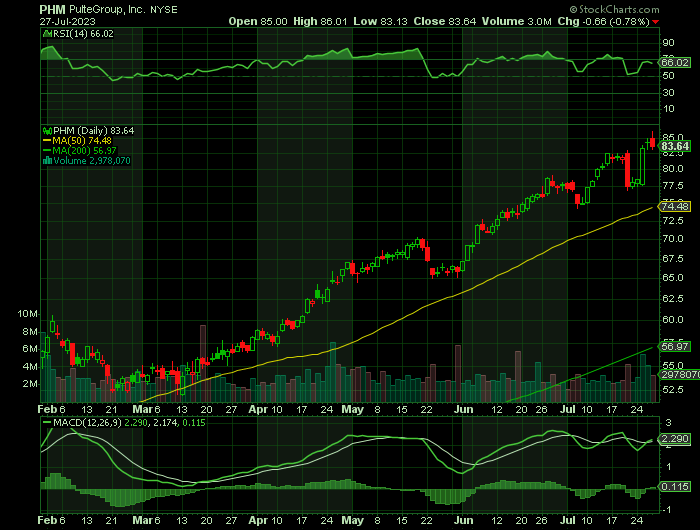Click the 4M volume axis label
This screenshot has width=700, height=530.
click(x=30, y=367)
